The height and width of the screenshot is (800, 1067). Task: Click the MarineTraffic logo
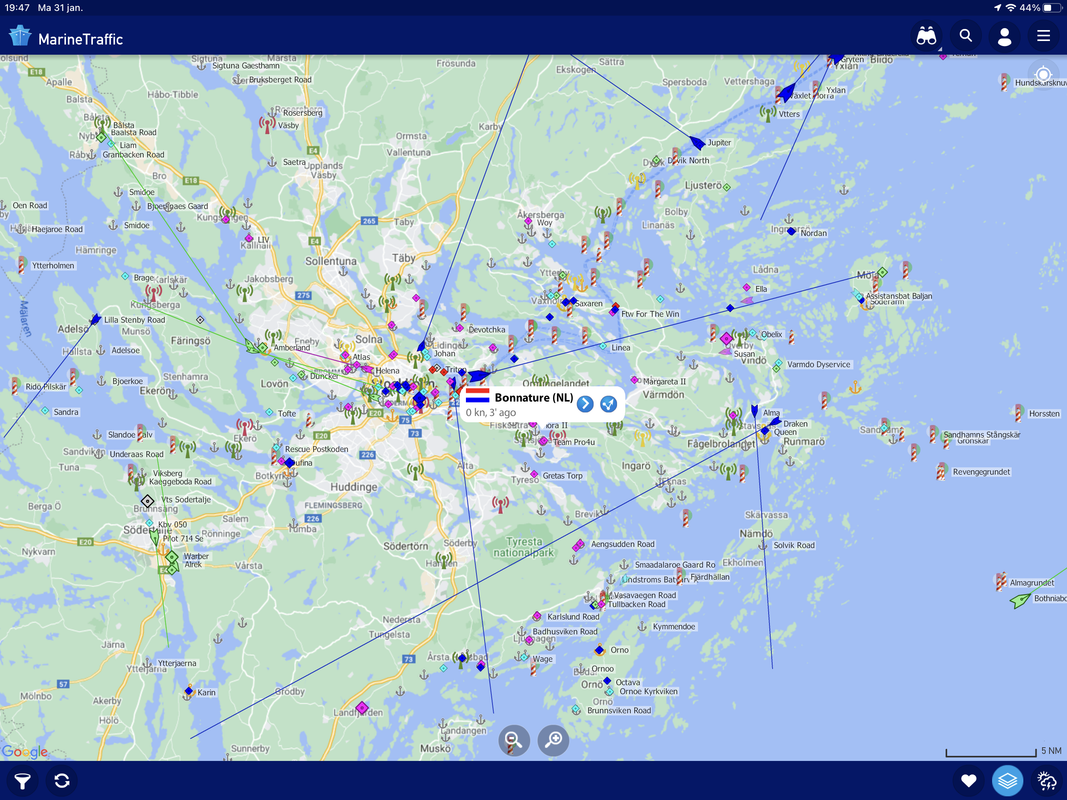66,38
